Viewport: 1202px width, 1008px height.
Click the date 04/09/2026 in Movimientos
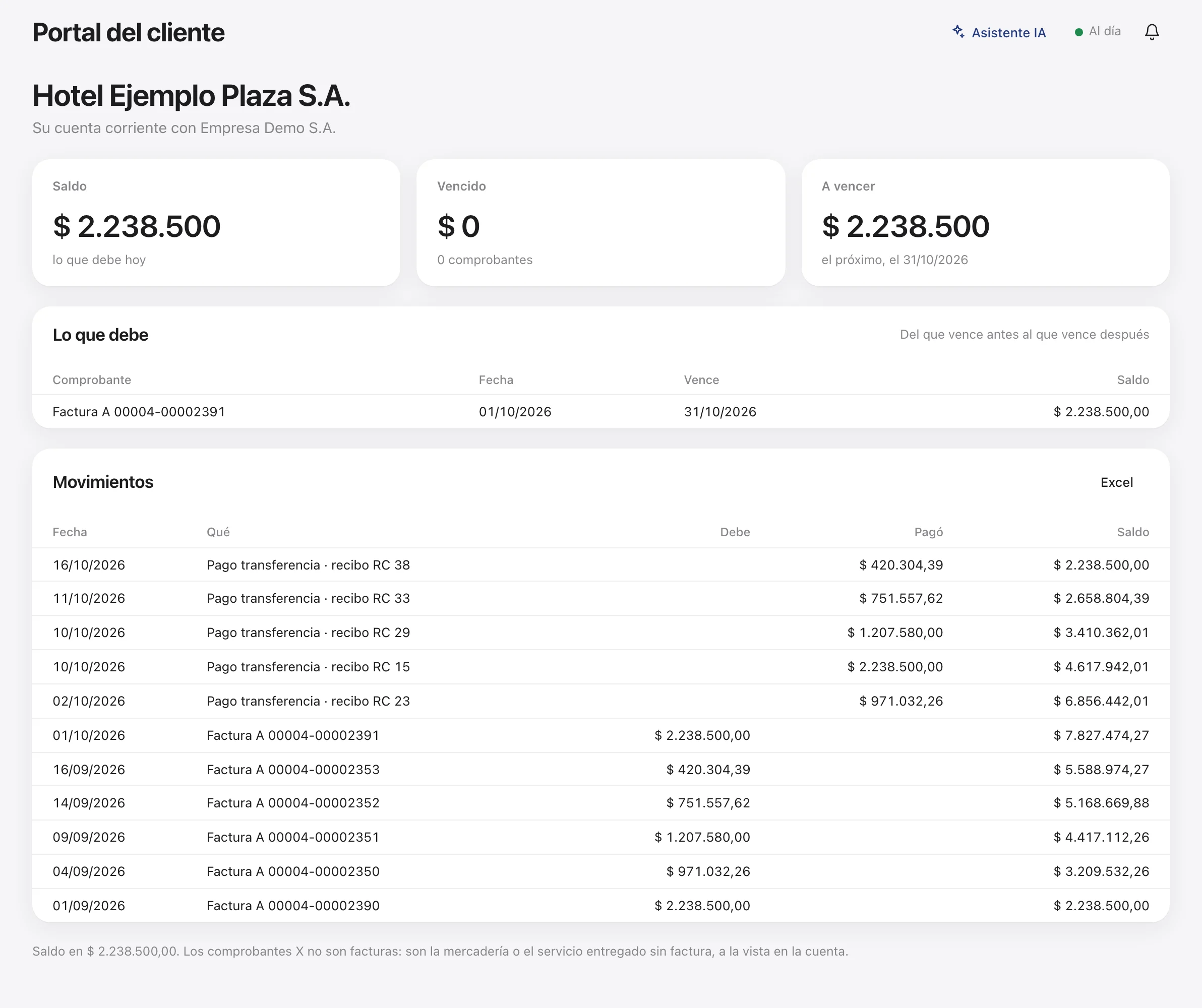coord(89,872)
